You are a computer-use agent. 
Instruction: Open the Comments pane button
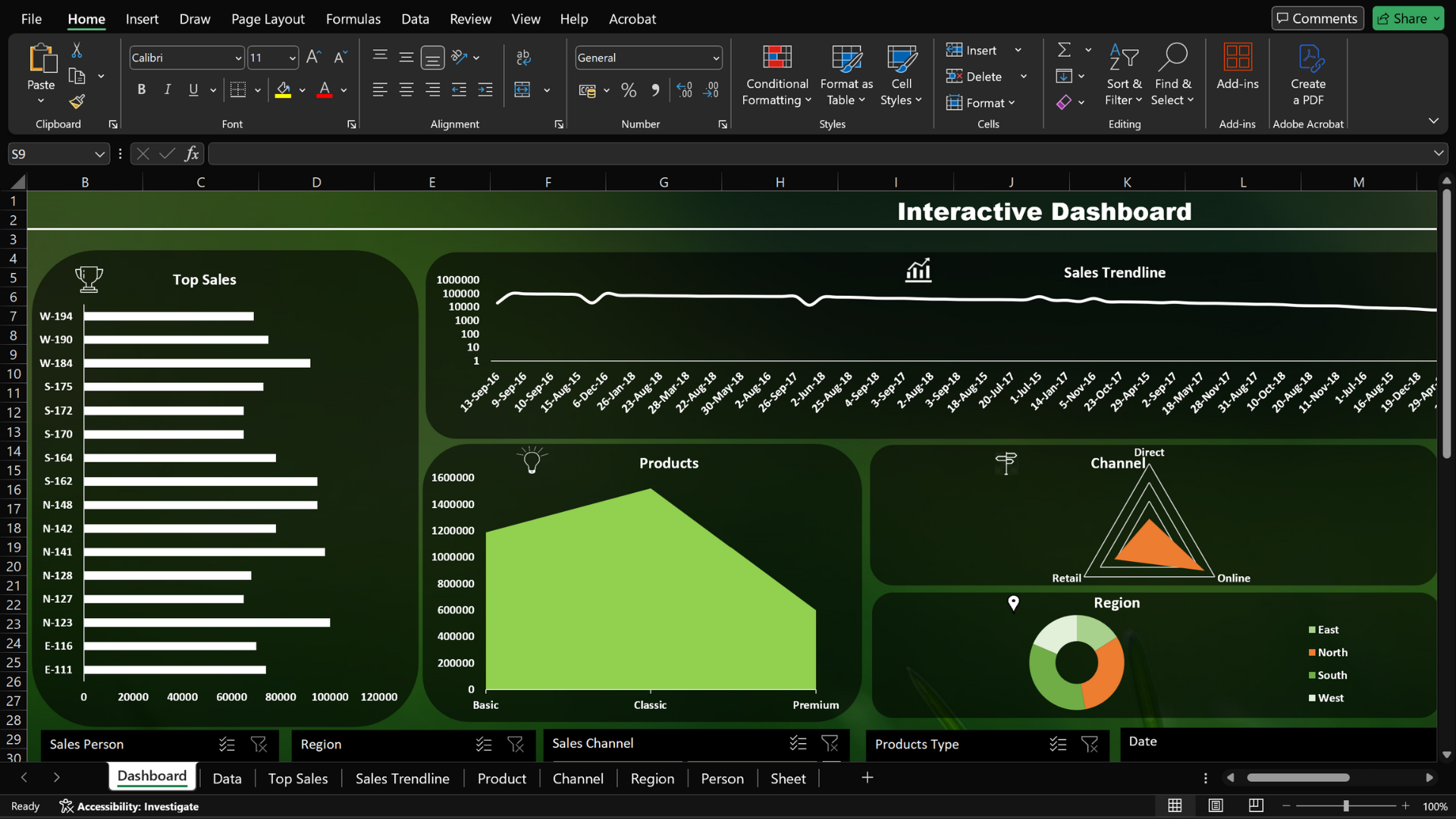tap(1317, 19)
